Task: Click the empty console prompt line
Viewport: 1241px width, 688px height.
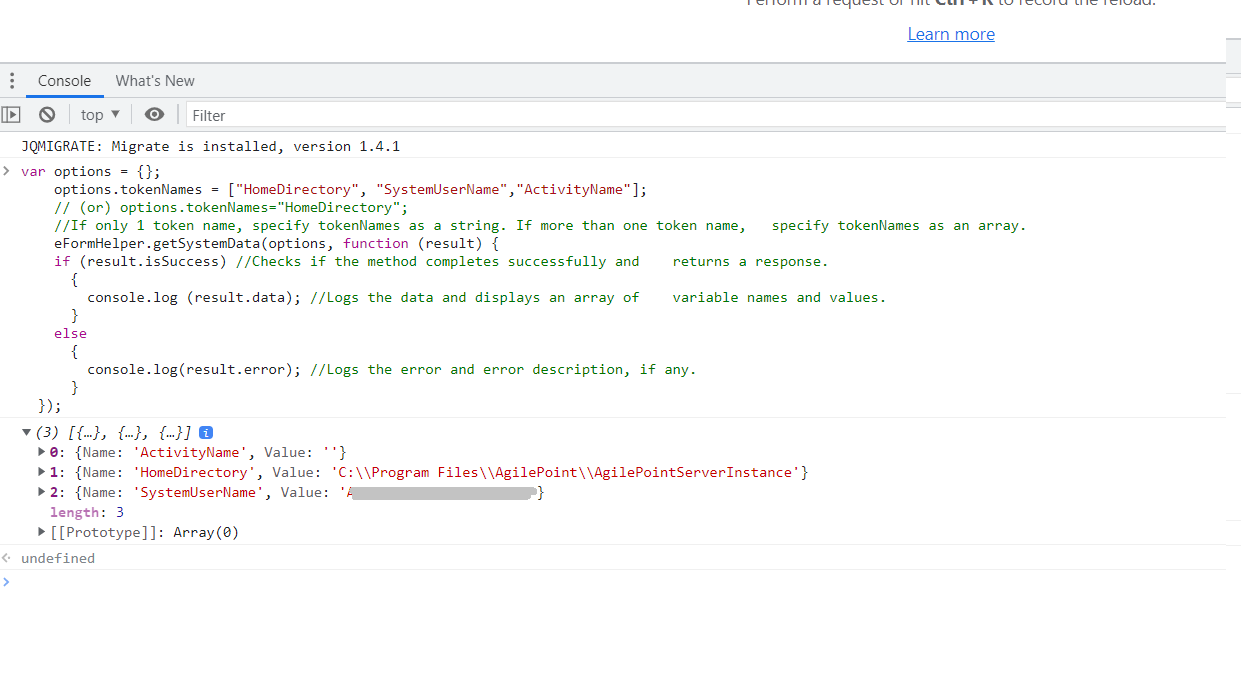Action: [x=600, y=582]
